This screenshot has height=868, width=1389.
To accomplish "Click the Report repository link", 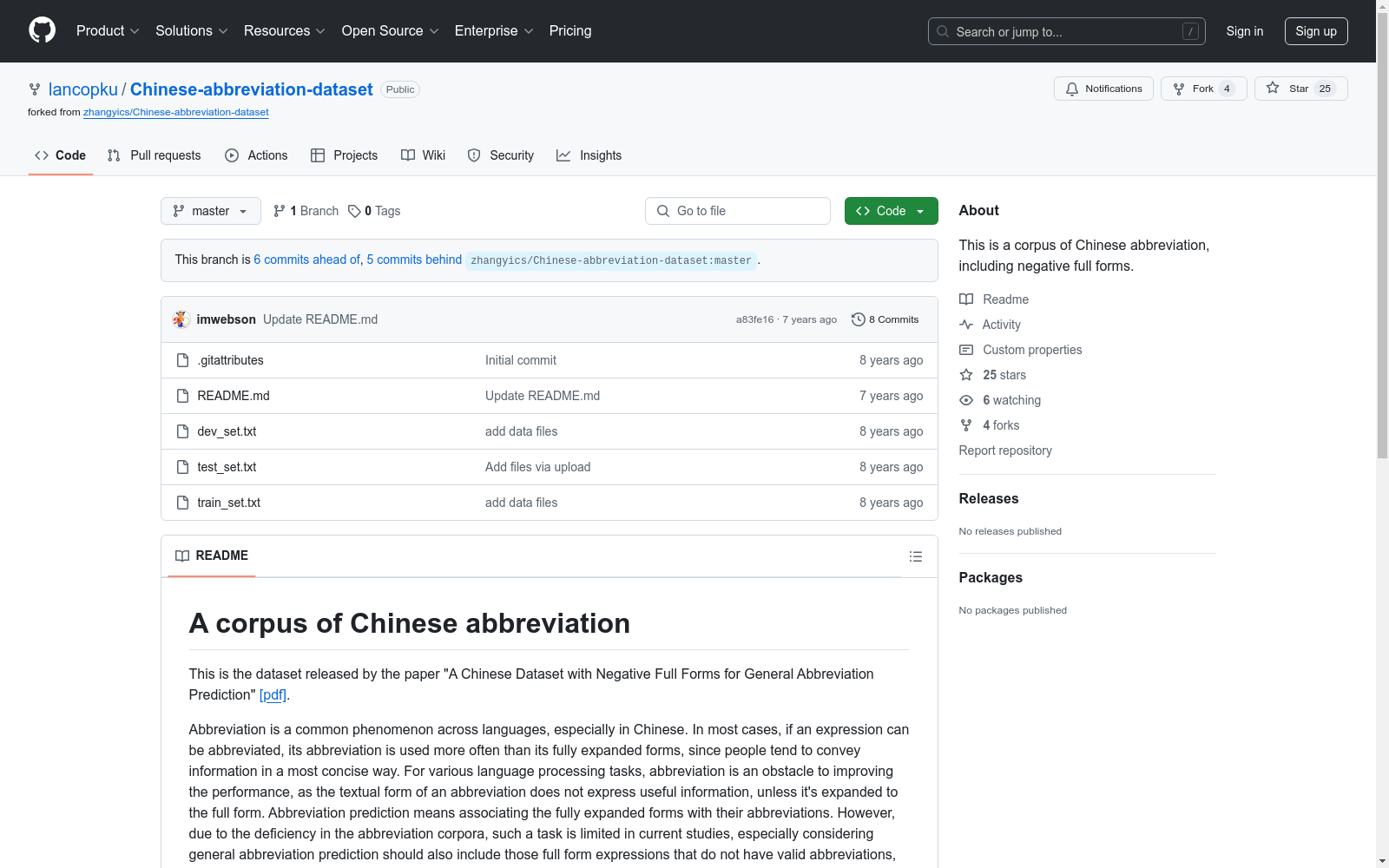I will (x=1005, y=450).
